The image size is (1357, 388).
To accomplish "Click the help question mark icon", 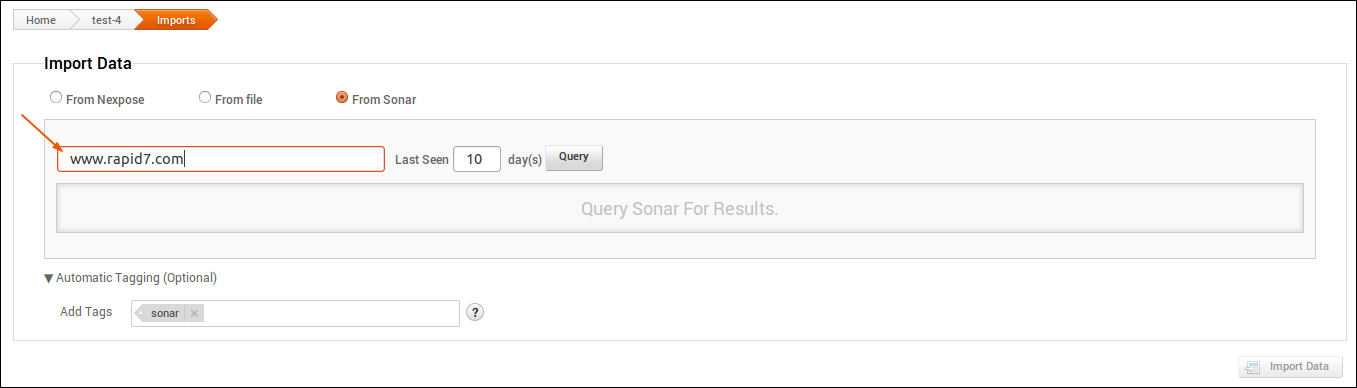I will tap(476, 313).
